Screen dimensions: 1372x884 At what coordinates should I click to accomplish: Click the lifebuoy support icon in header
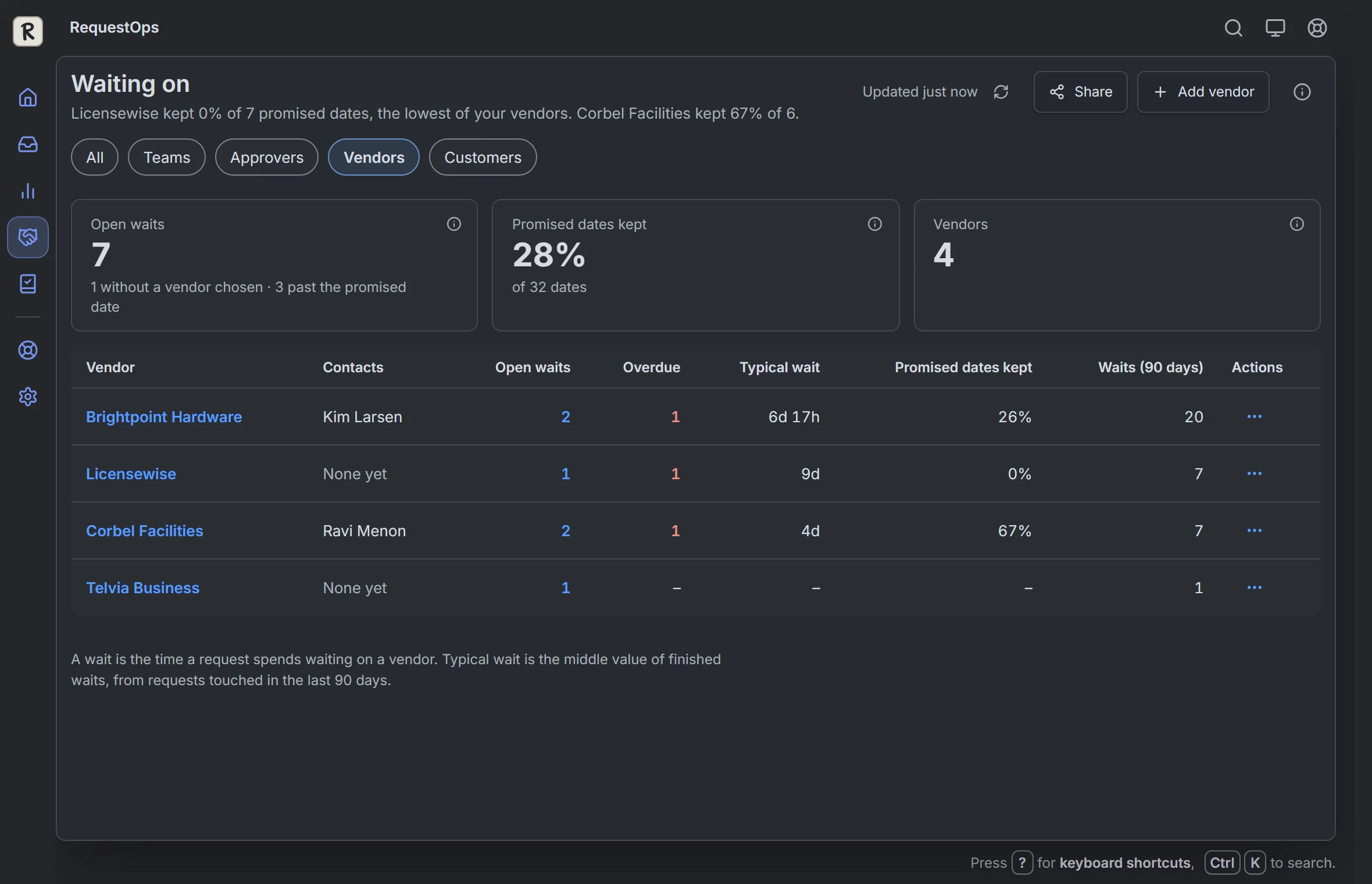tap(1317, 27)
